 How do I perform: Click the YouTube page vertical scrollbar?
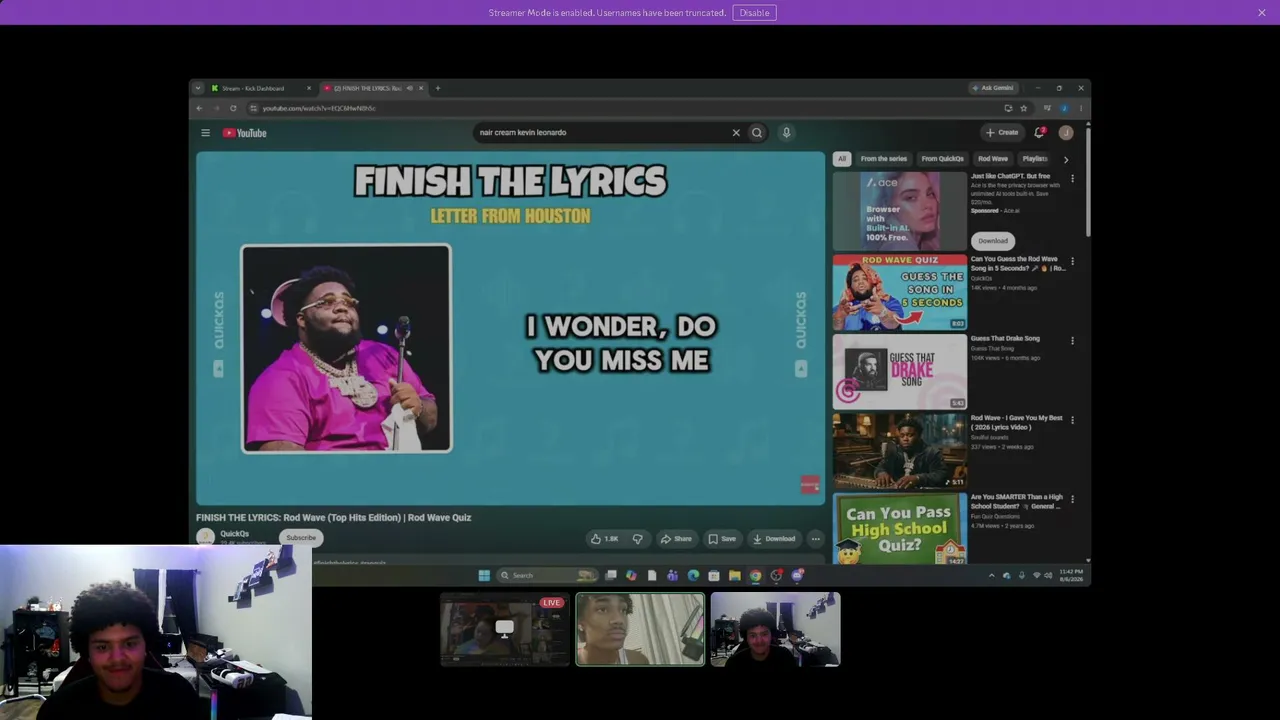pyautogui.click(x=1087, y=180)
